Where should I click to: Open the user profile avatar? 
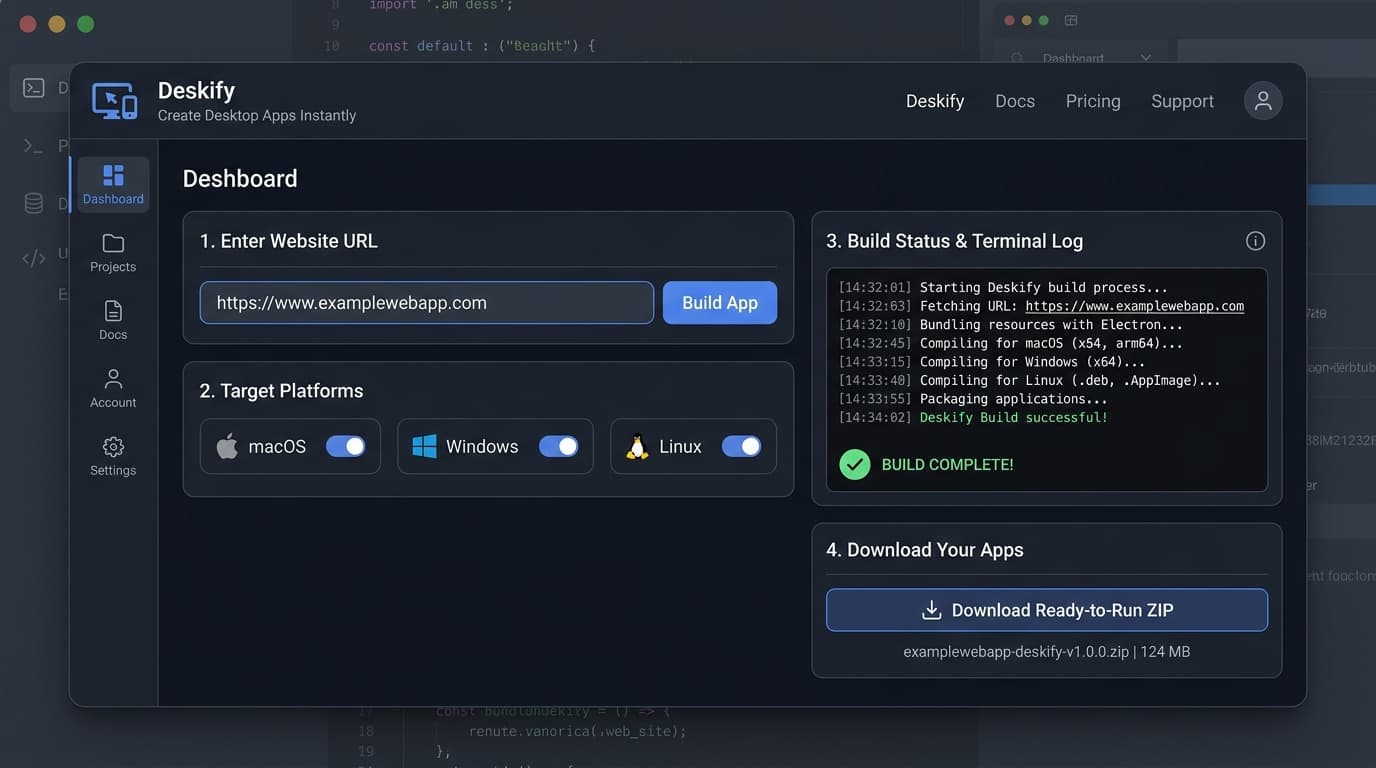point(1263,101)
